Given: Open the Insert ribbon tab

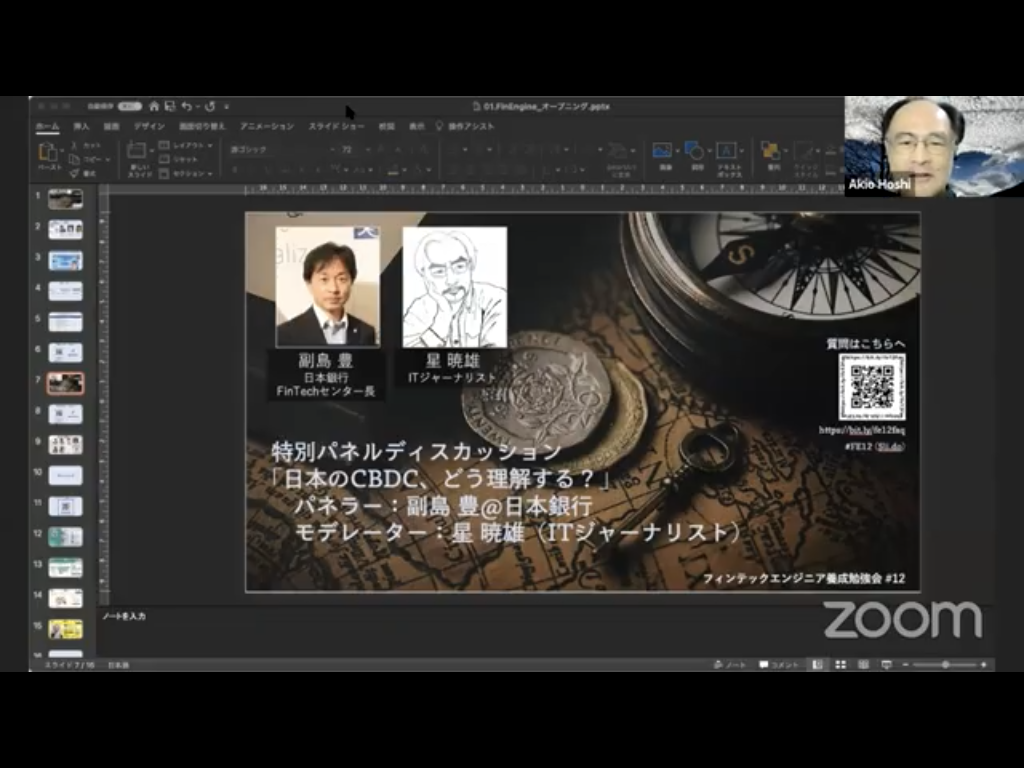Looking at the screenshot, I should (x=82, y=126).
